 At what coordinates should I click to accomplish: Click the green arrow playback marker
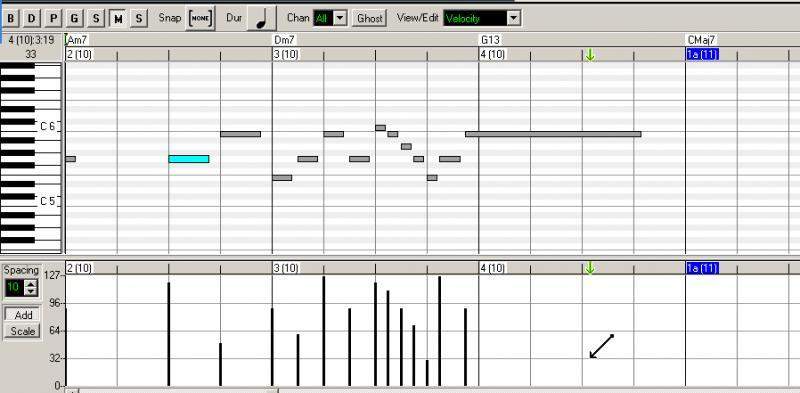(x=590, y=55)
